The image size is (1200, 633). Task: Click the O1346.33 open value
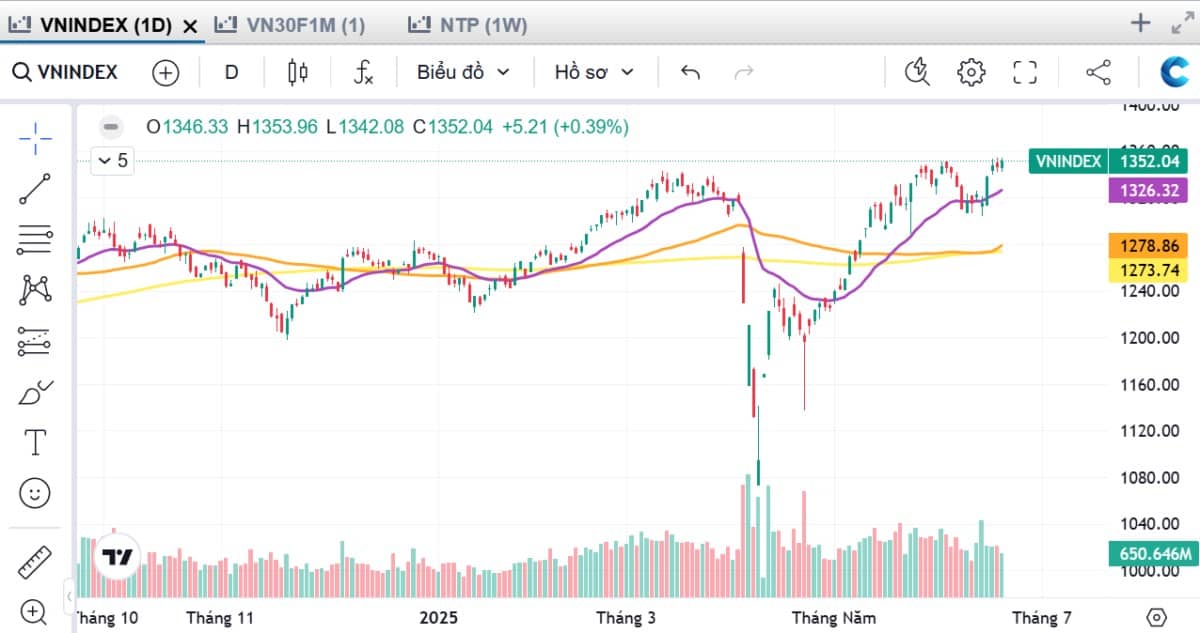point(187,127)
